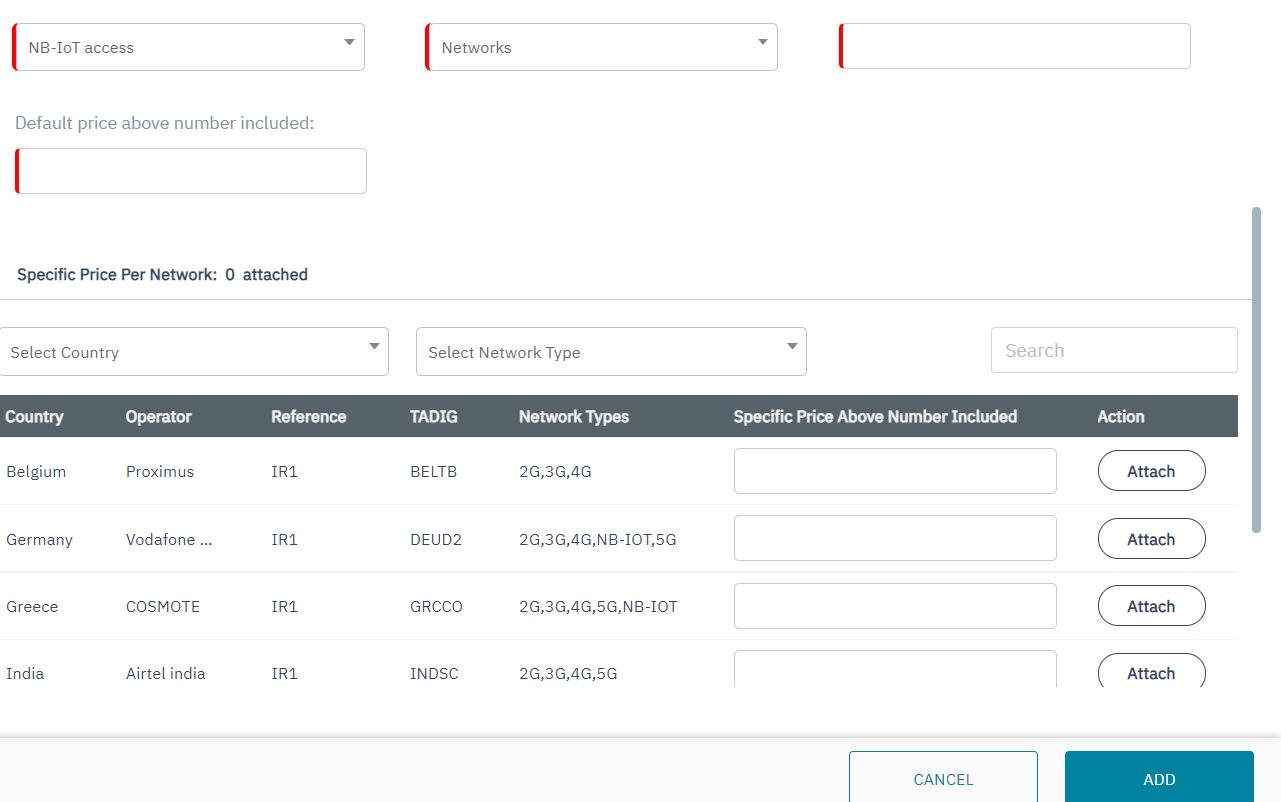Click the Country column header
The height and width of the screenshot is (802, 1281).
pos(35,417)
